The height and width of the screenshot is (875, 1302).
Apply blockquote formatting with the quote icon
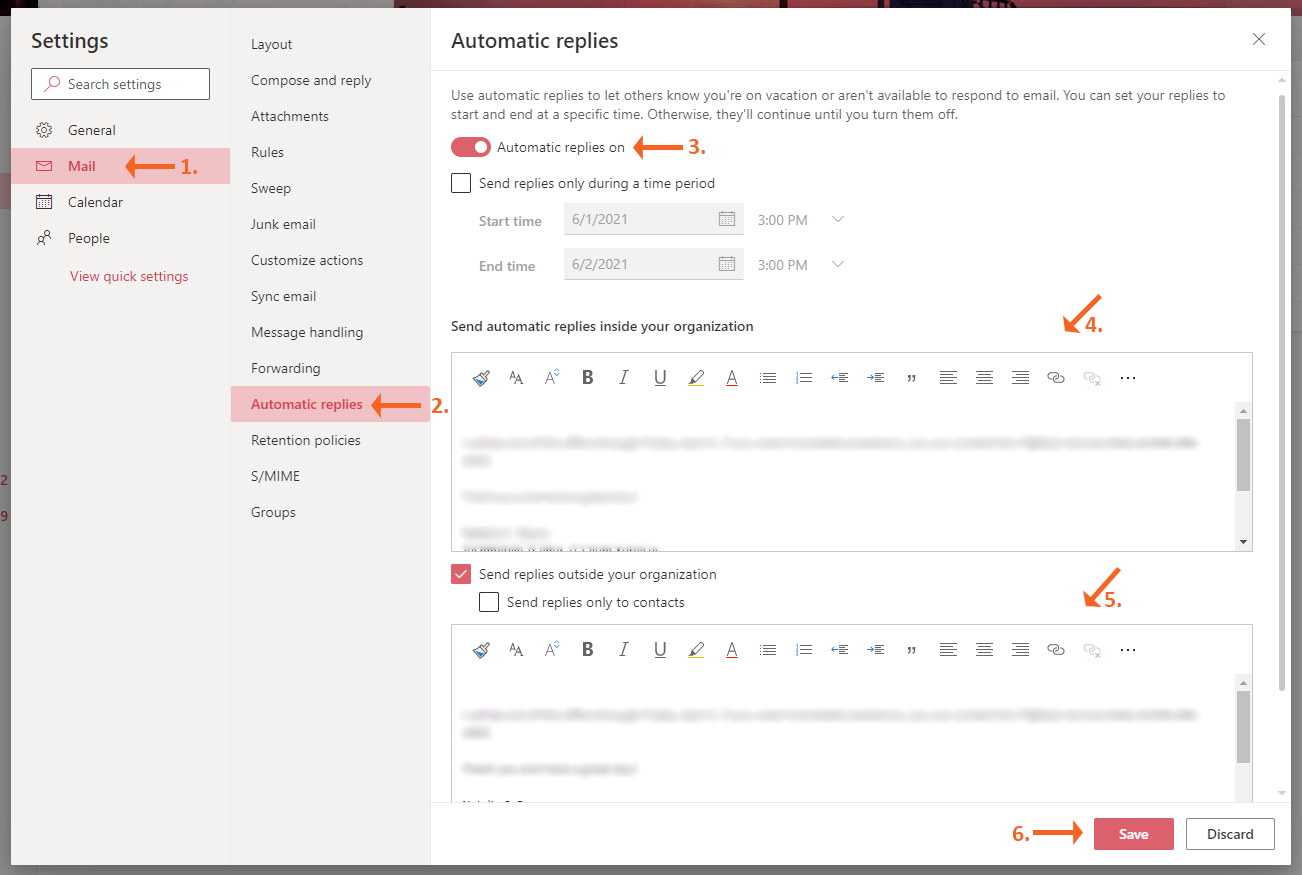[x=911, y=377]
